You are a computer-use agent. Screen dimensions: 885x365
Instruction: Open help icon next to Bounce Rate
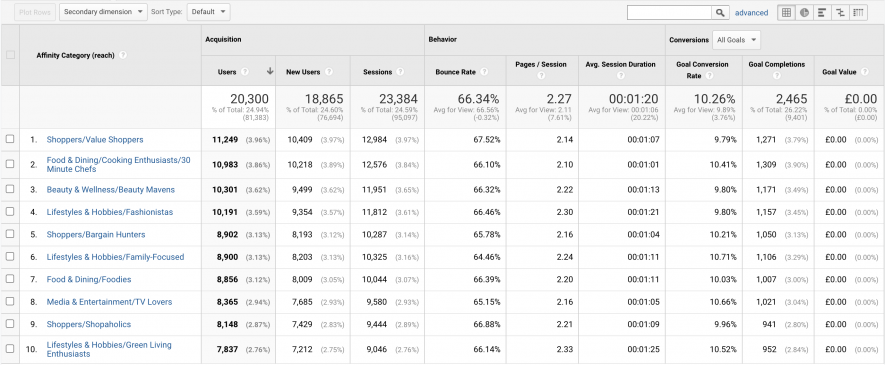point(484,72)
